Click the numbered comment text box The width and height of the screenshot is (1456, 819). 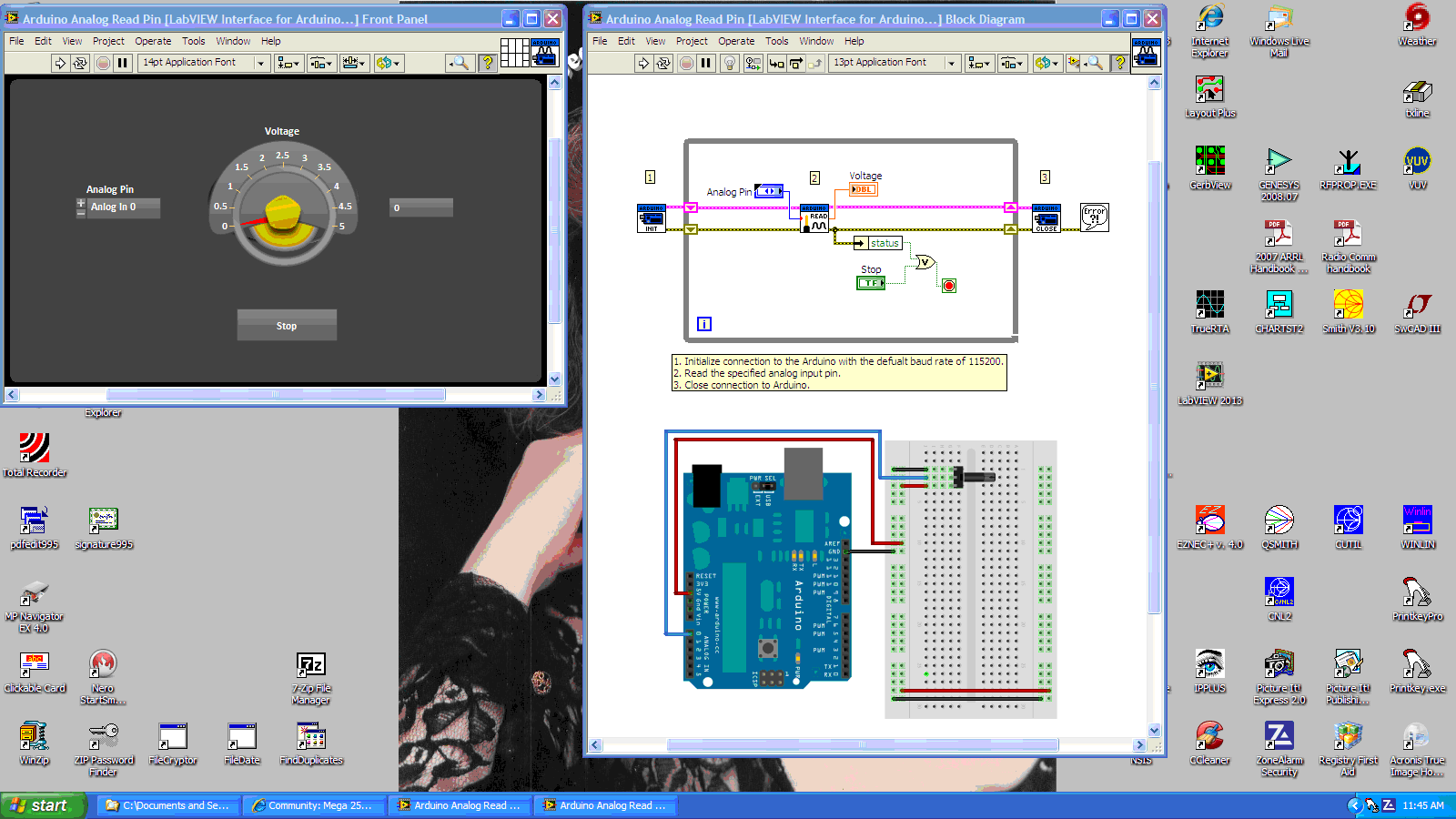[x=839, y=373]
